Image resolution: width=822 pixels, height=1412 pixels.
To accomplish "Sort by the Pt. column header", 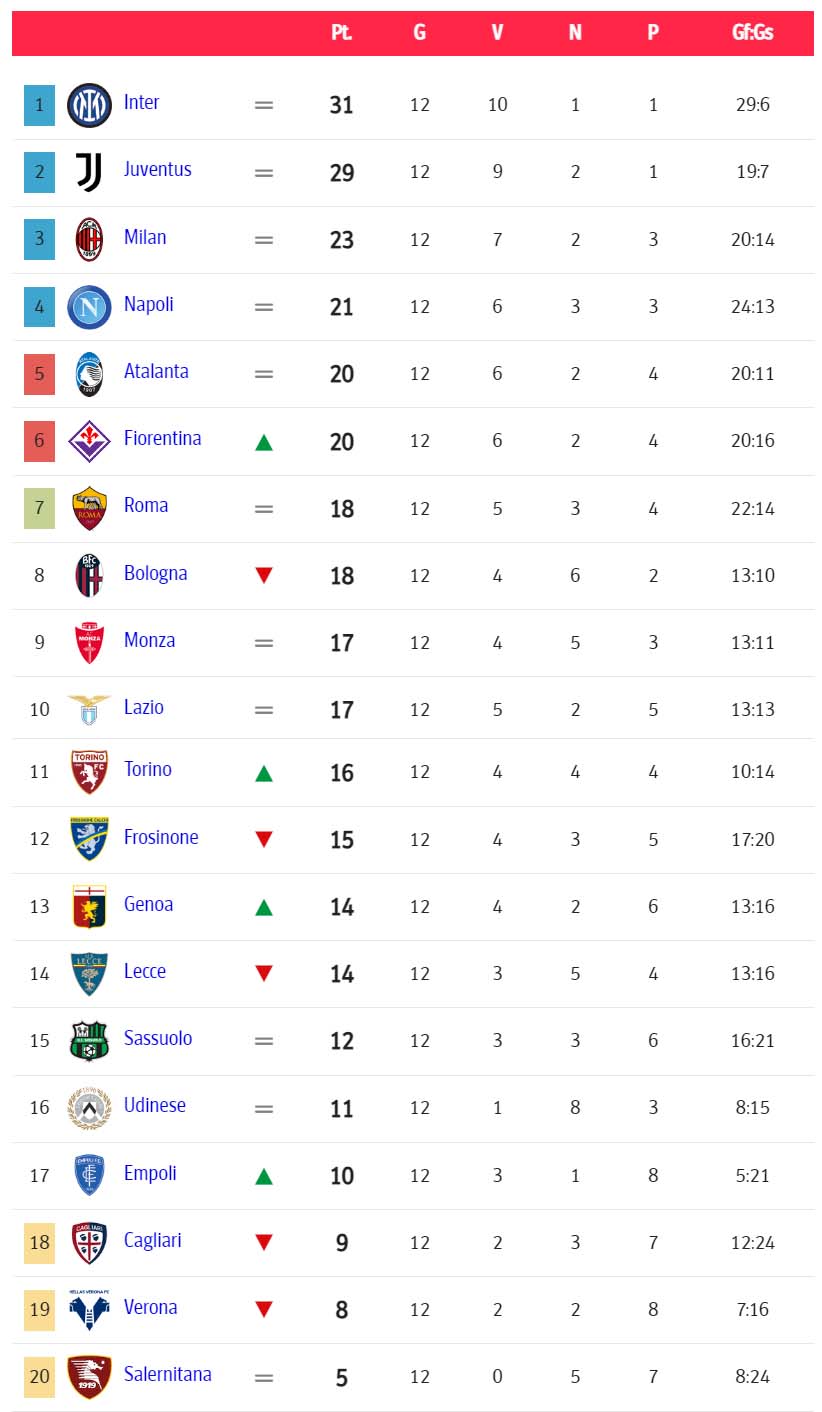I will [342, 33].
